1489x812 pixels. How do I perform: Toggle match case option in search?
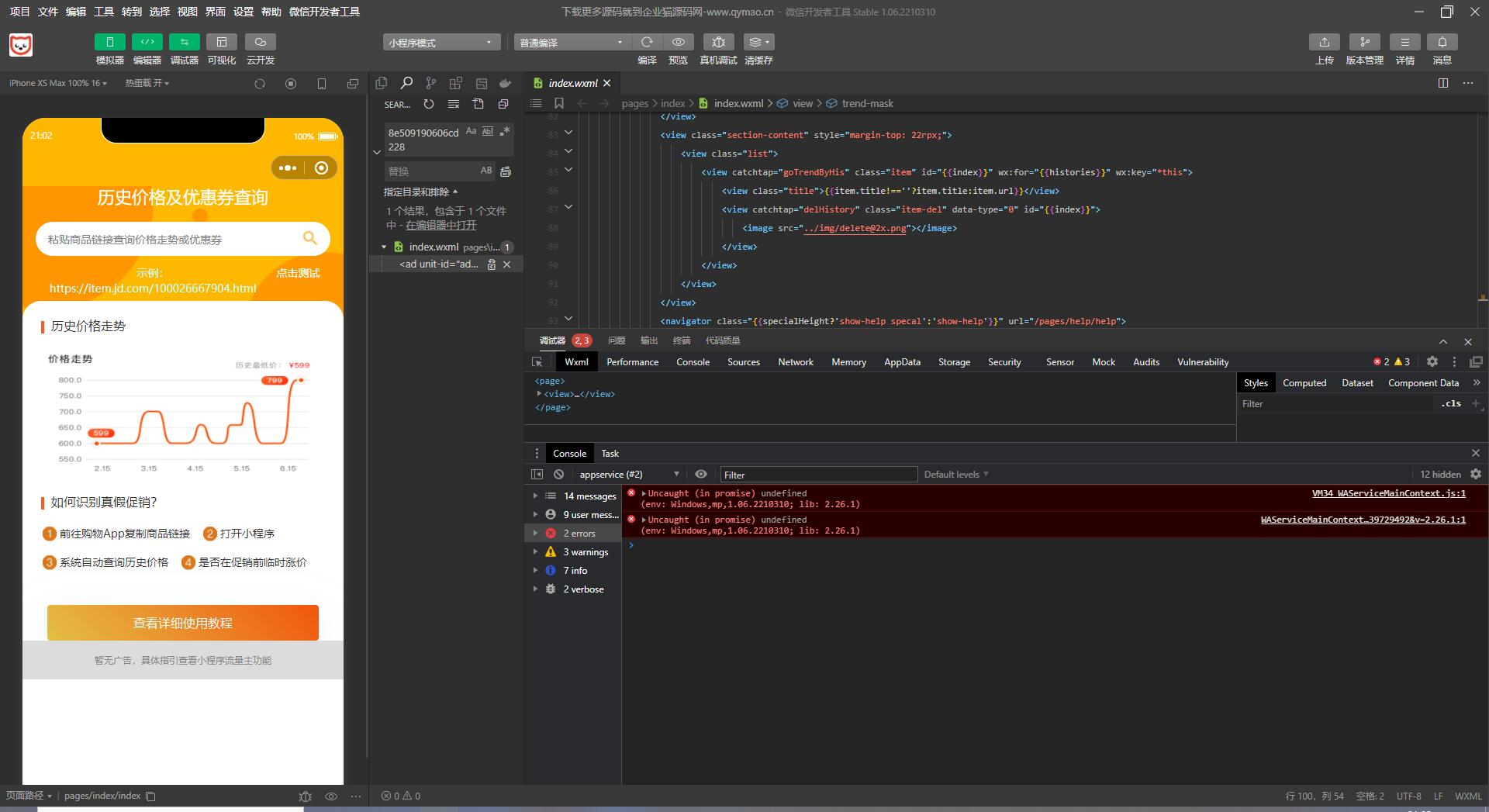click(471, 132)
